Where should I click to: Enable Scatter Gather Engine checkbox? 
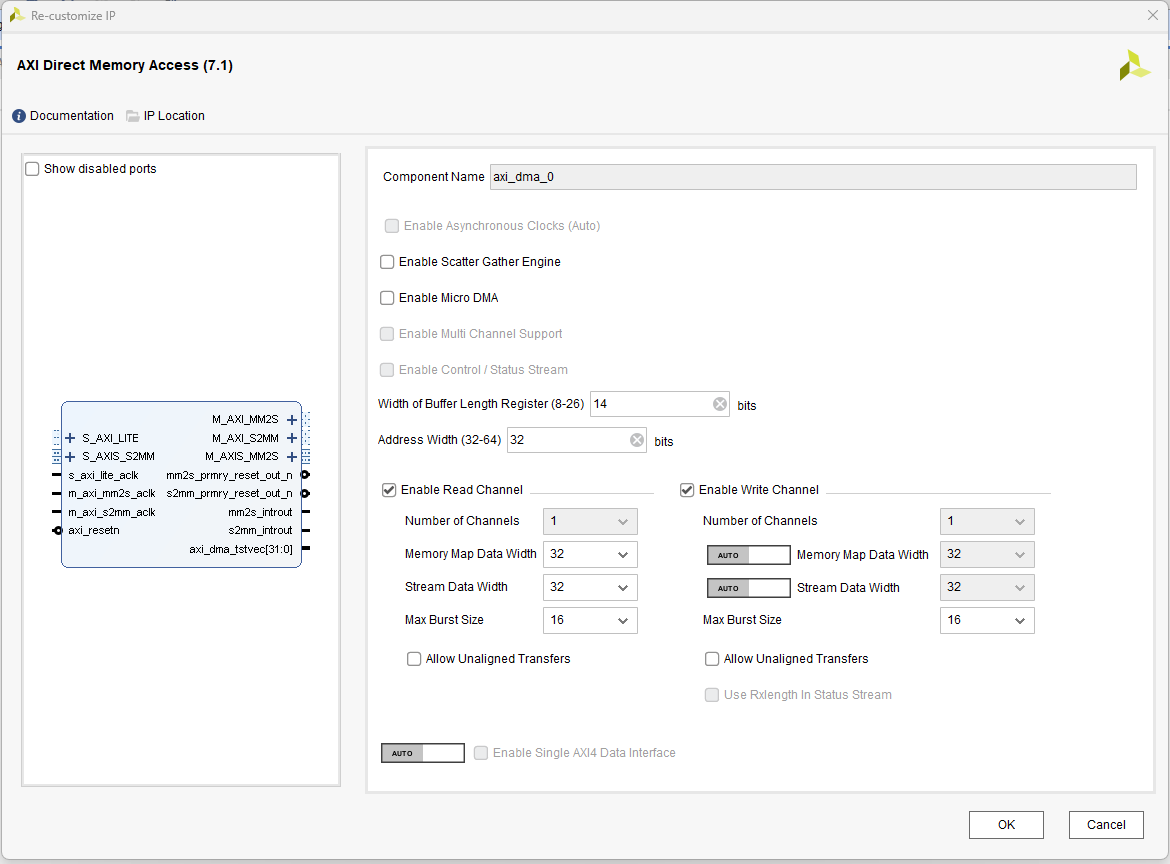coord(387,262)
